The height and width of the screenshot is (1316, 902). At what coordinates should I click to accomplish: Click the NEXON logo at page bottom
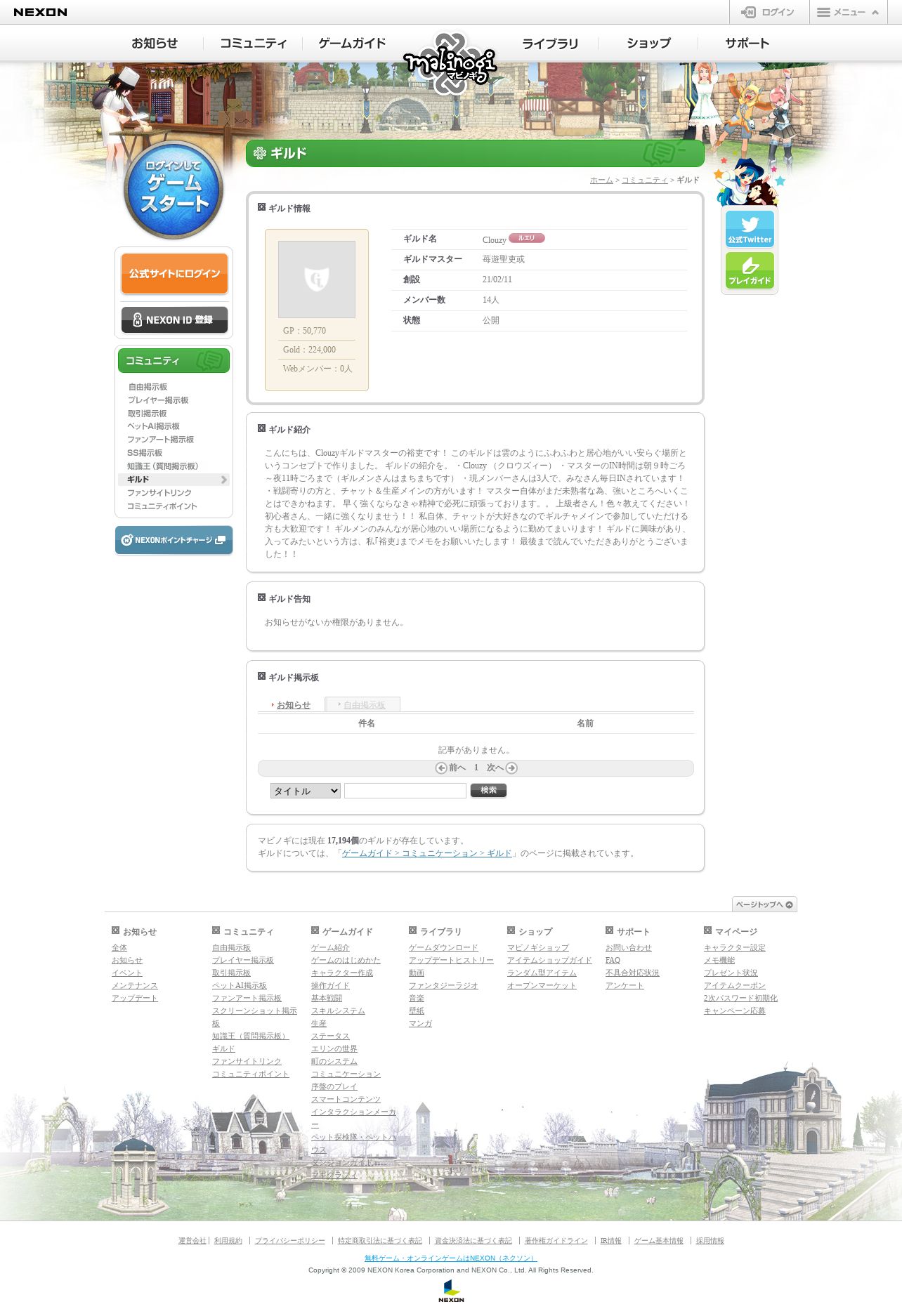(x=451, y=1291)
